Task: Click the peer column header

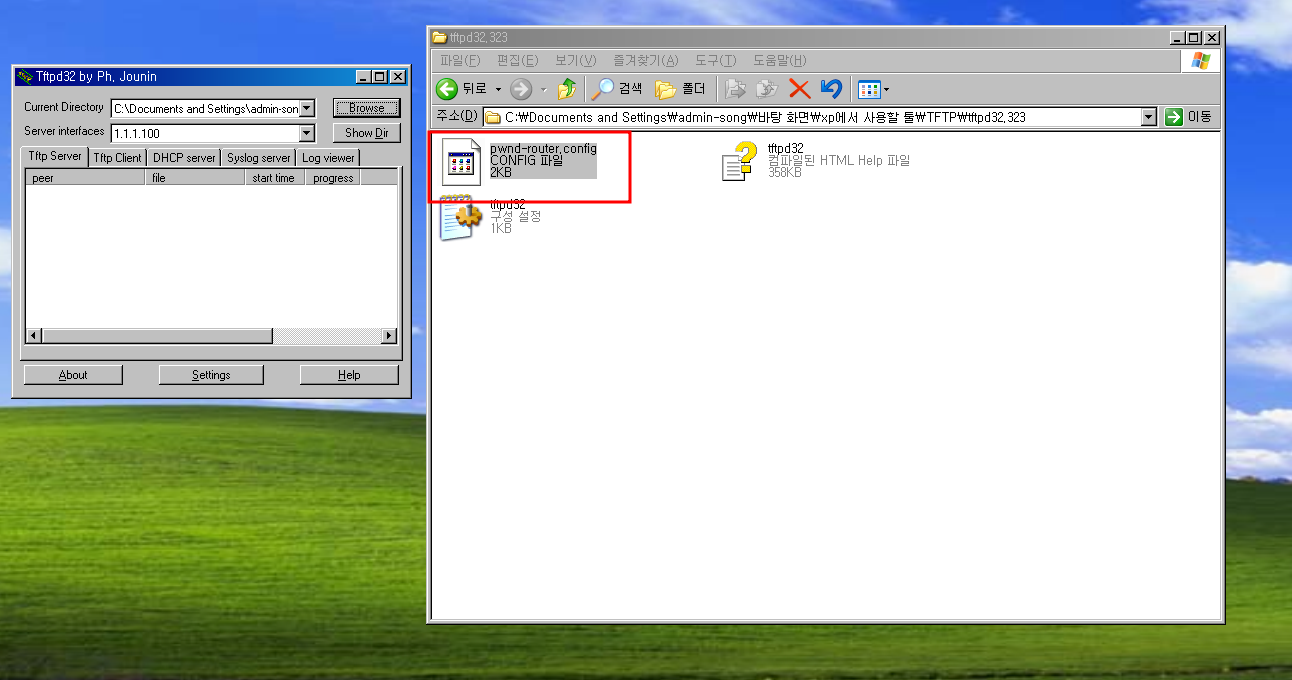Action: 85,178
